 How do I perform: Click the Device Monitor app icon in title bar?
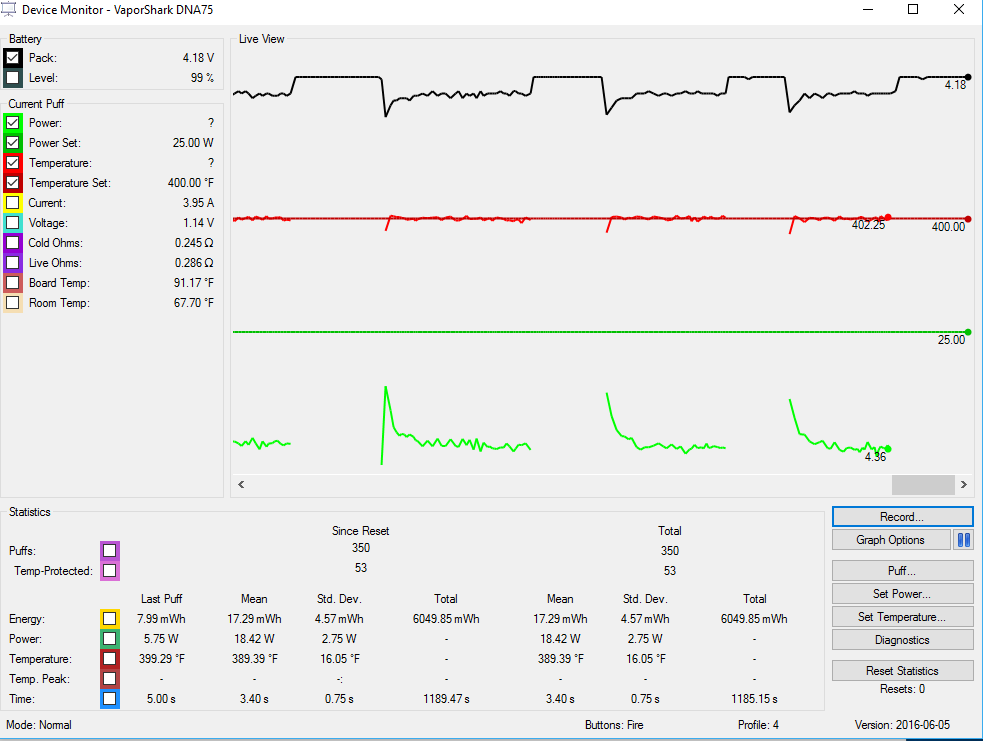click(x=9, y=9)
